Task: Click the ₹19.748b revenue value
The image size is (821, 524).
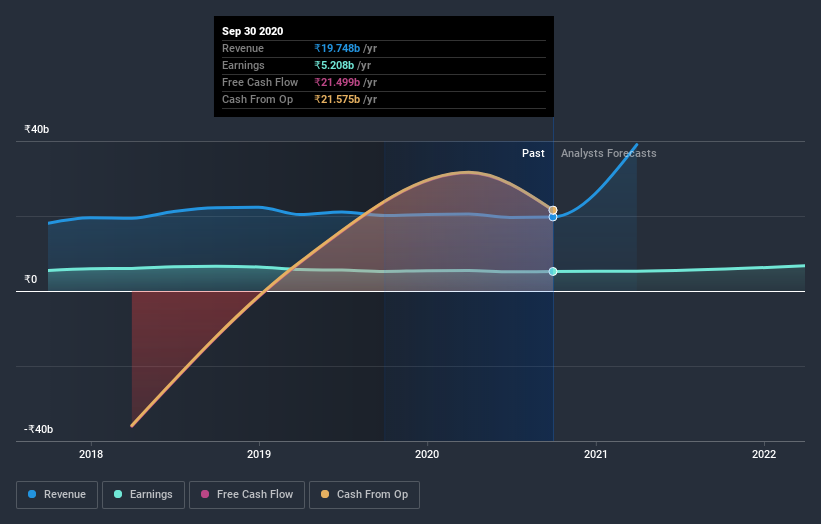Action: coord(337,48)
